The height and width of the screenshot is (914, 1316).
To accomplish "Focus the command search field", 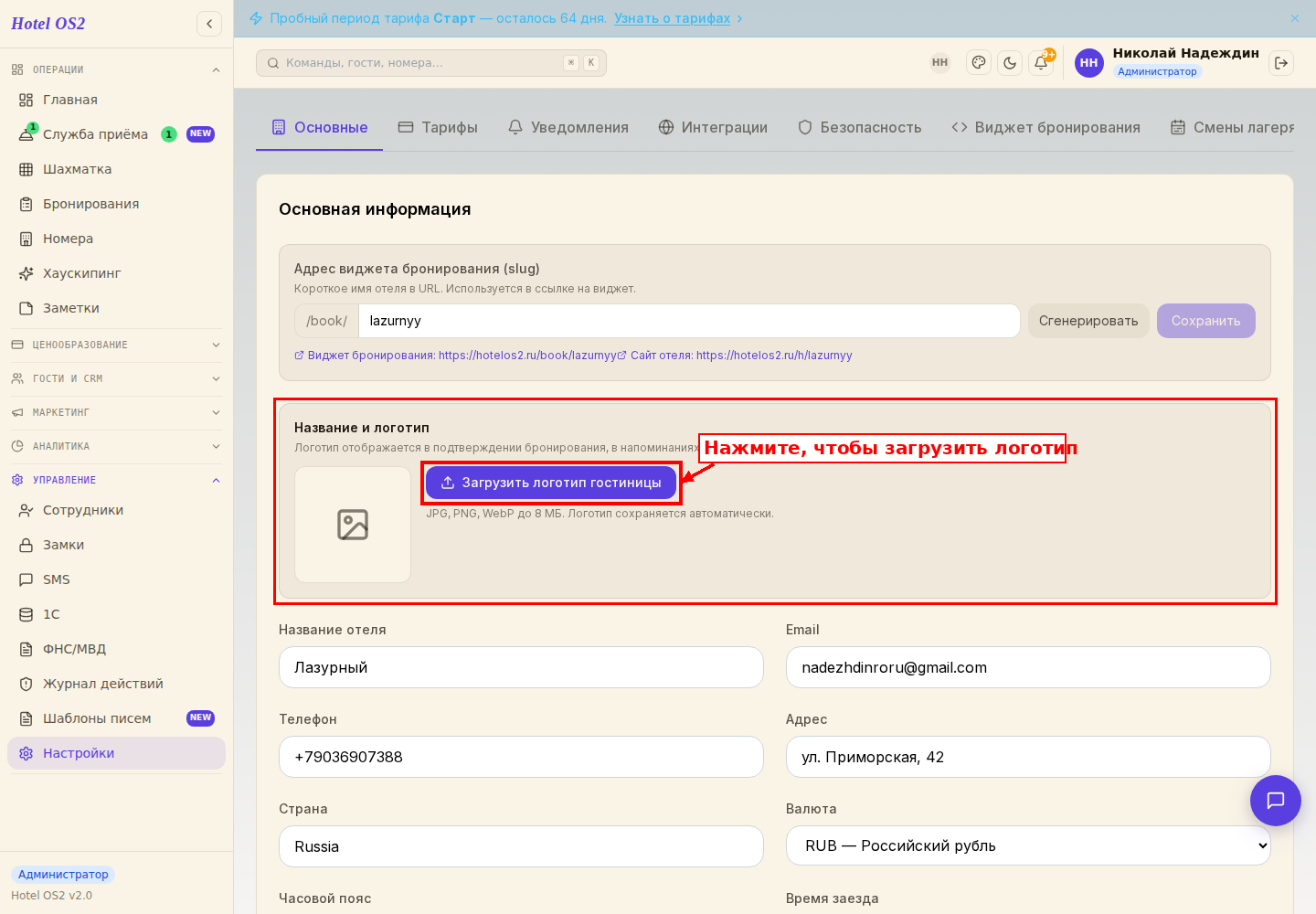I will tap(431, 63).
